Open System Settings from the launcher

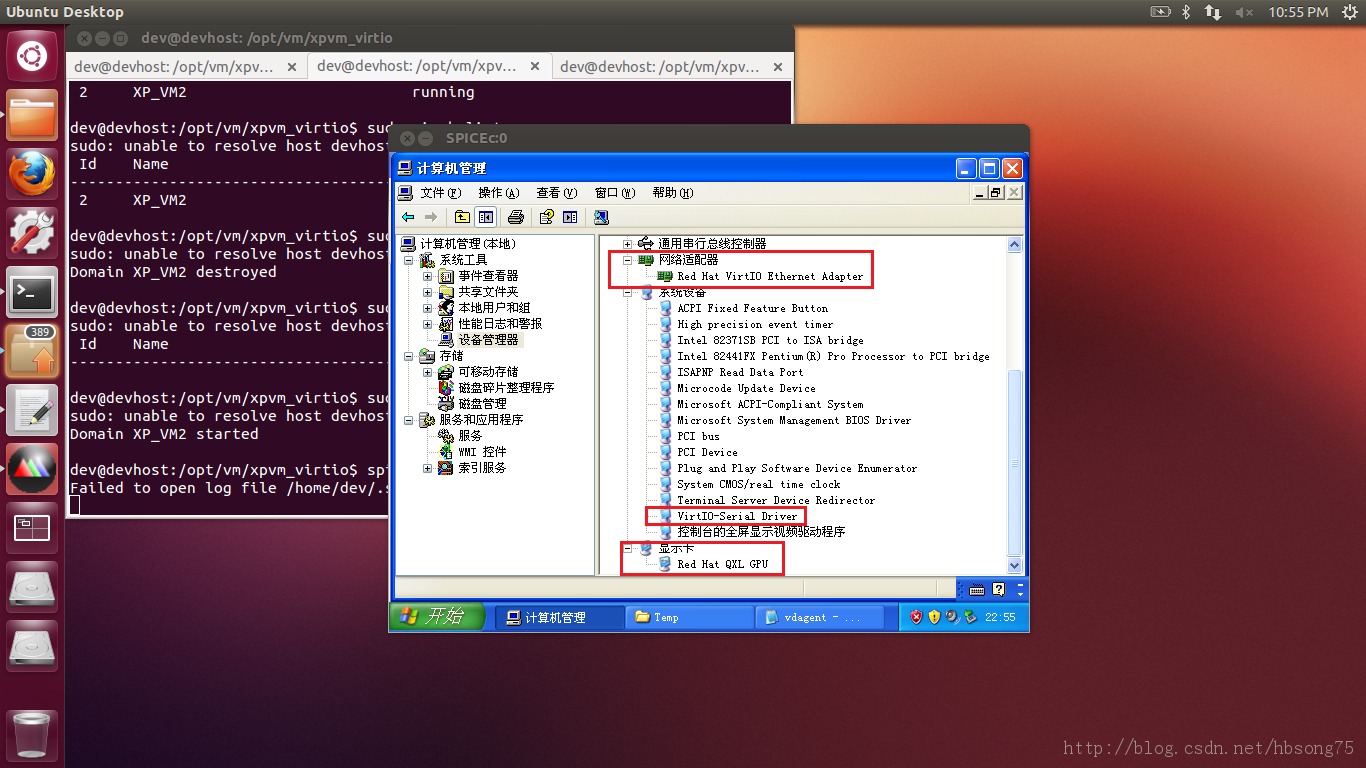pos(32,233)
